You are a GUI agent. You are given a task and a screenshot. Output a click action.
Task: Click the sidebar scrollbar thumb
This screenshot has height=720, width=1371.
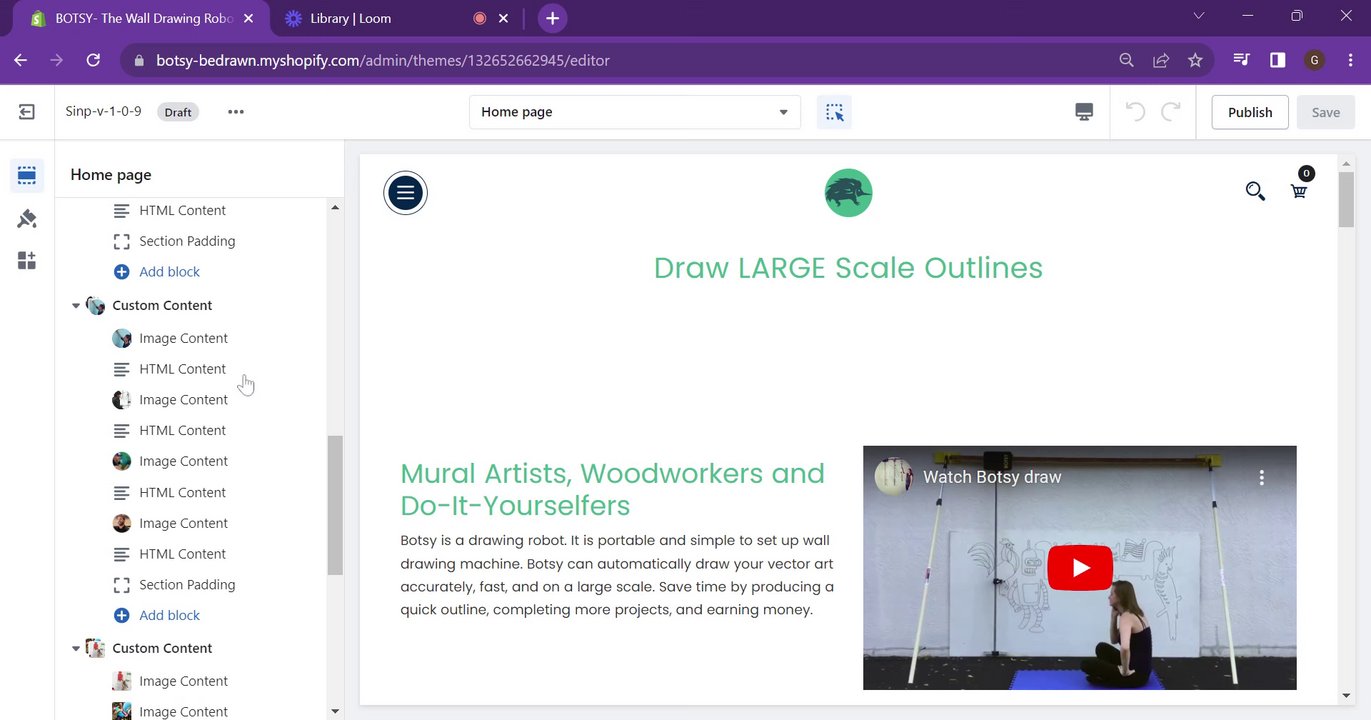(335, 505)
